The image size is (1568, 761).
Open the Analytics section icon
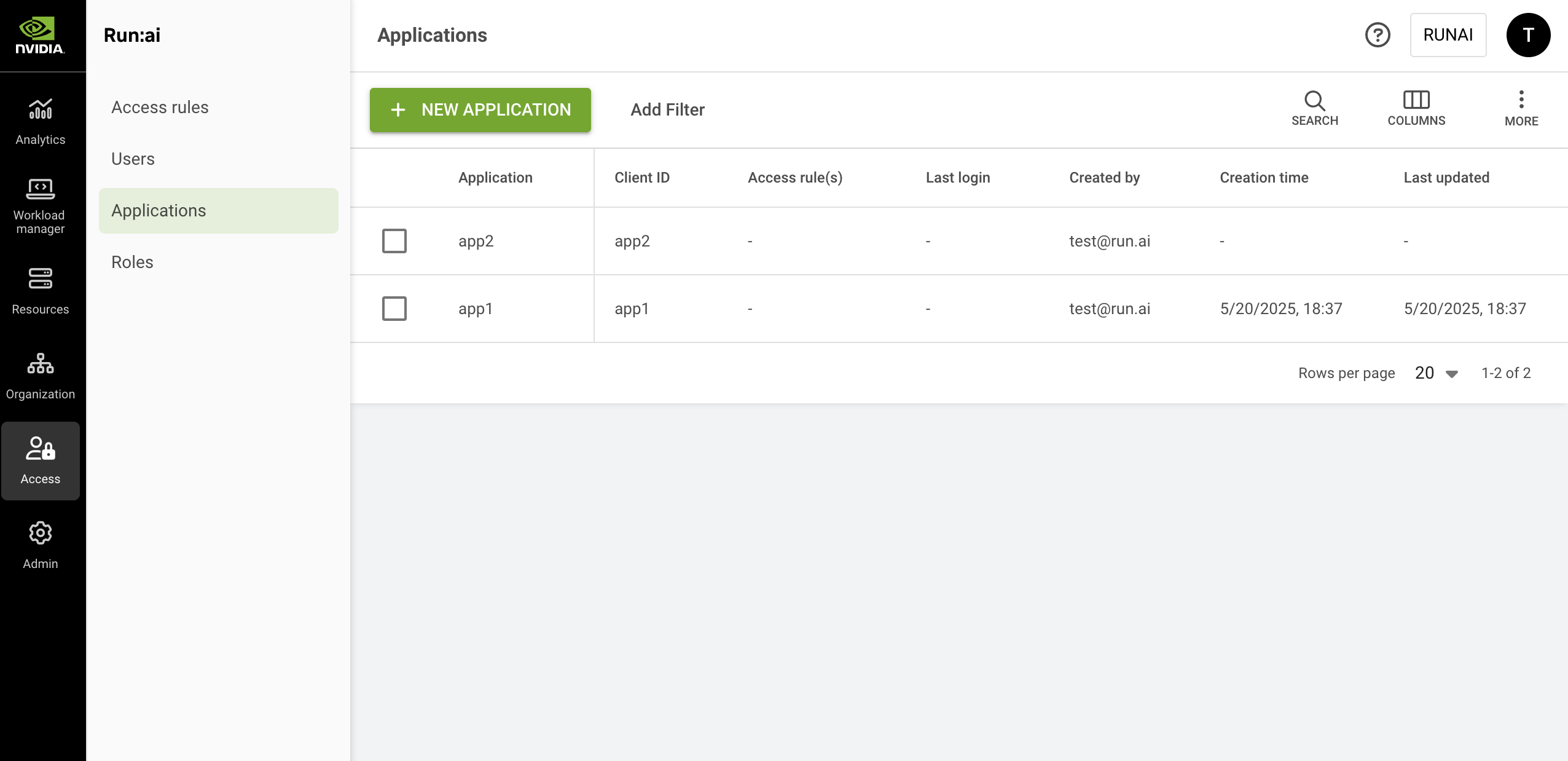(41, 110)
